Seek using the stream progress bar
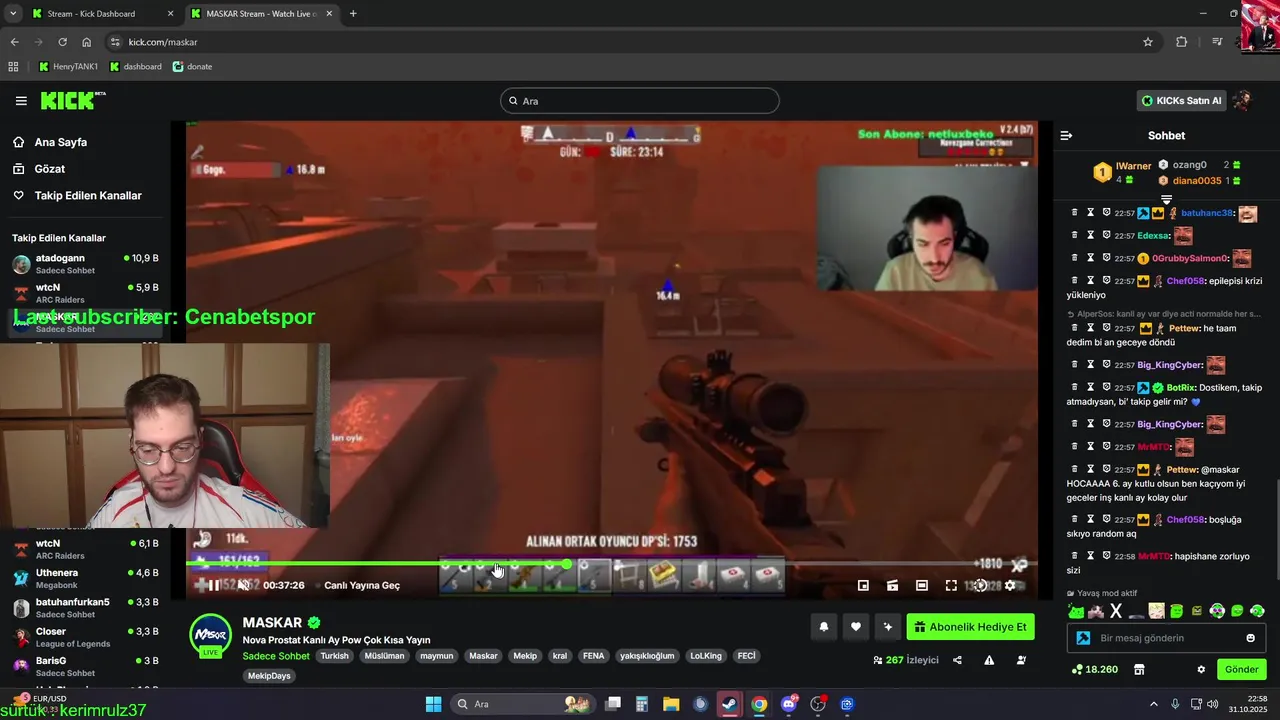1280x720 pixels. (x=610, y=564)
